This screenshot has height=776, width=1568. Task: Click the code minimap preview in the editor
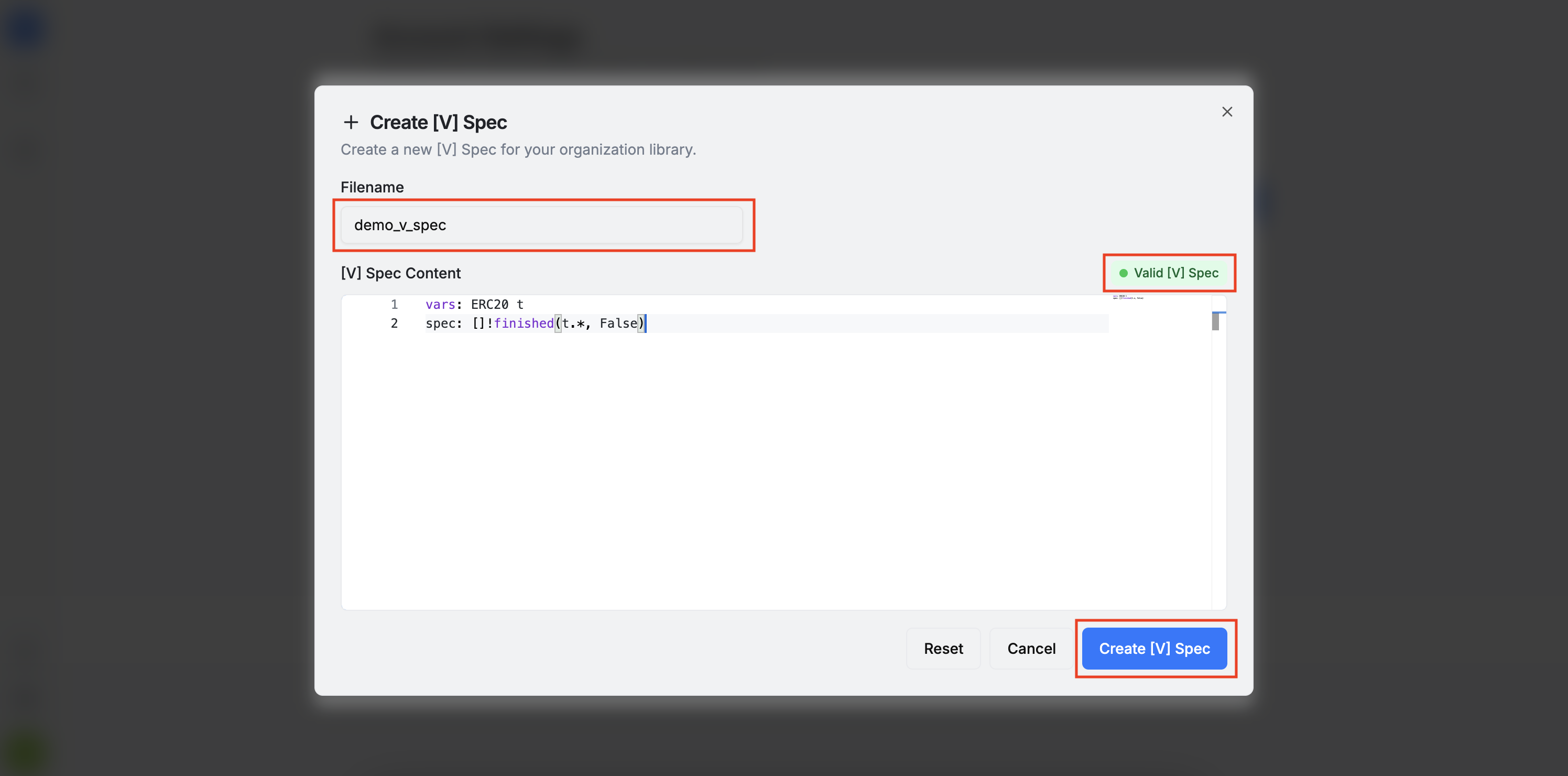pos(1127,298)
